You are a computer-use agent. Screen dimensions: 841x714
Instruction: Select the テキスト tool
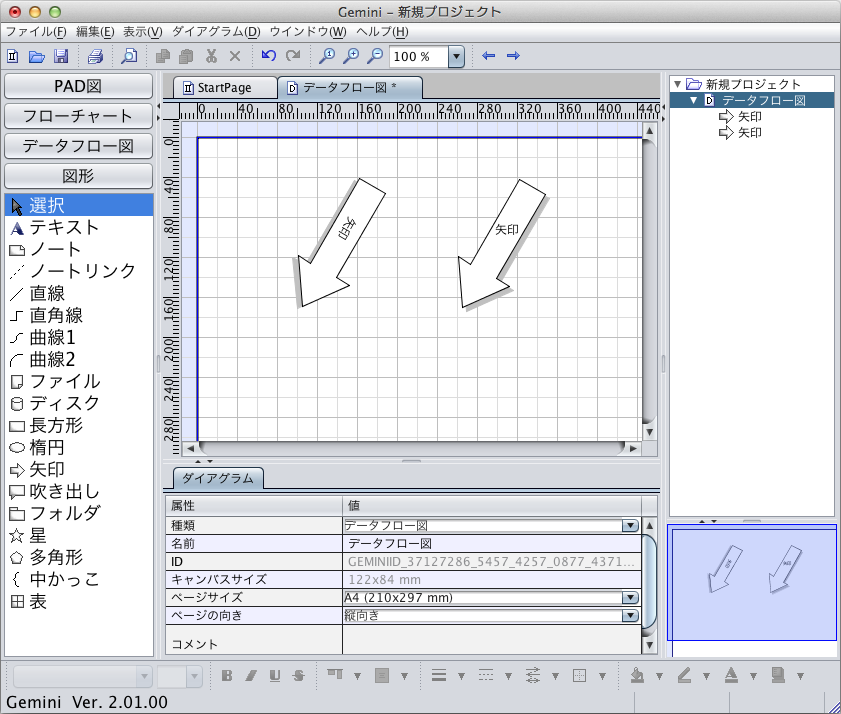79,227
